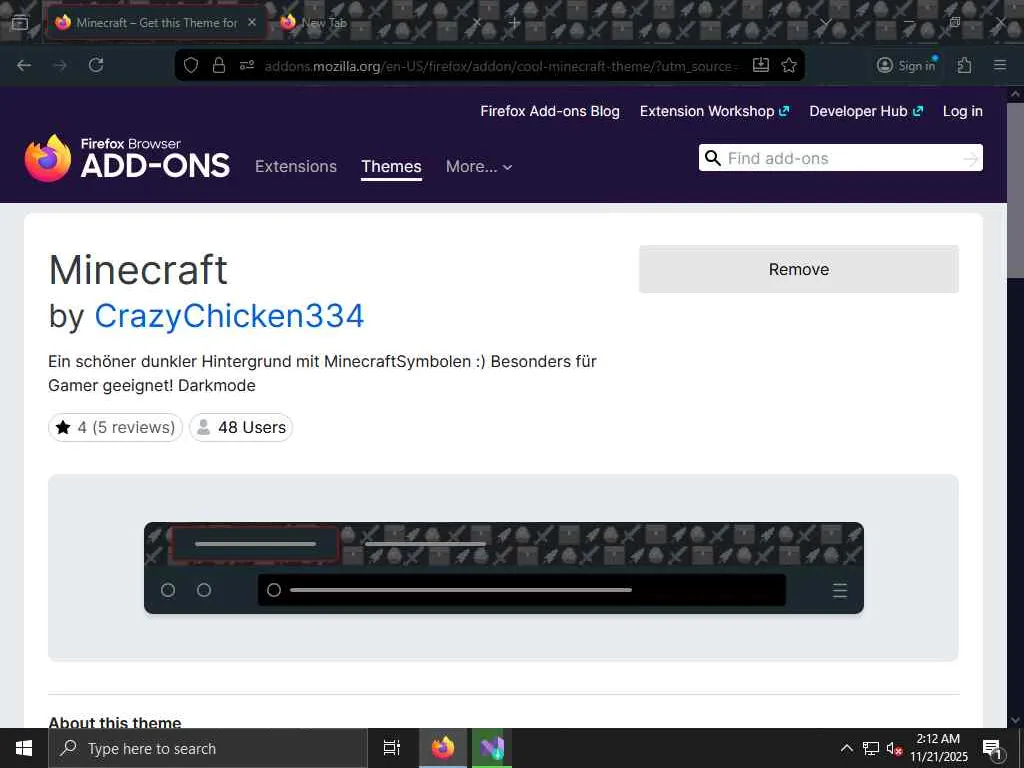Click the purple app icon on taskbar
Image resolution: width=1024 pixels, height=768 pixels.
(x=492, y=748)
